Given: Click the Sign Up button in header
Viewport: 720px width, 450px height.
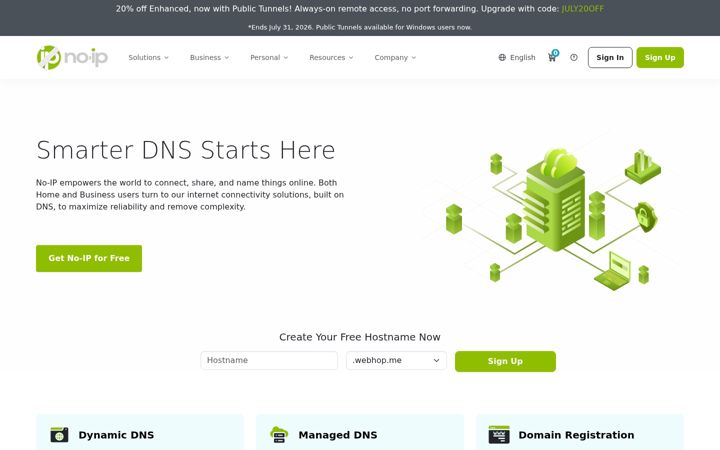Looking at the screenshot, I should [660, 57].
